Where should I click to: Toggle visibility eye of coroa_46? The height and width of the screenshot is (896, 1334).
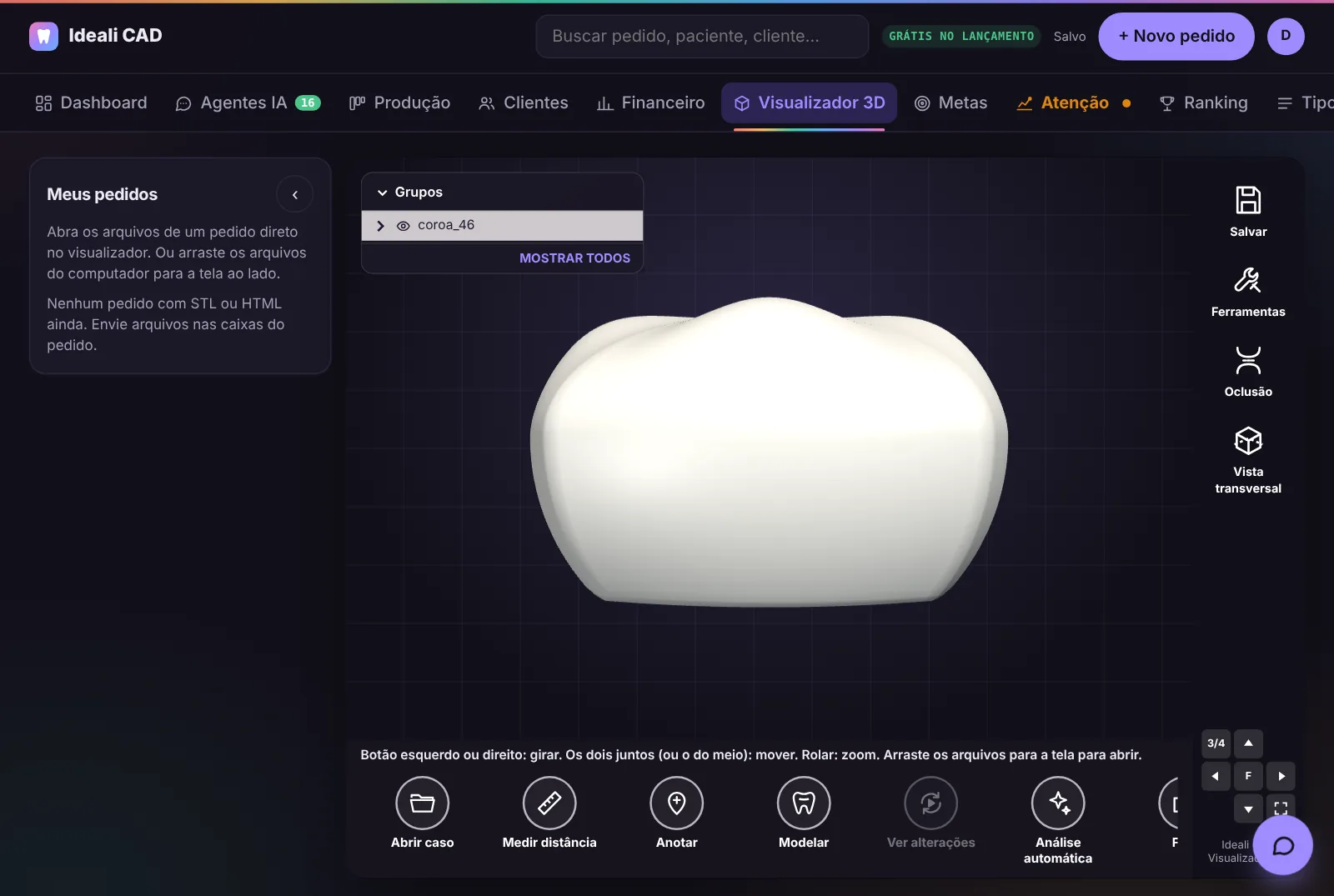403,226
